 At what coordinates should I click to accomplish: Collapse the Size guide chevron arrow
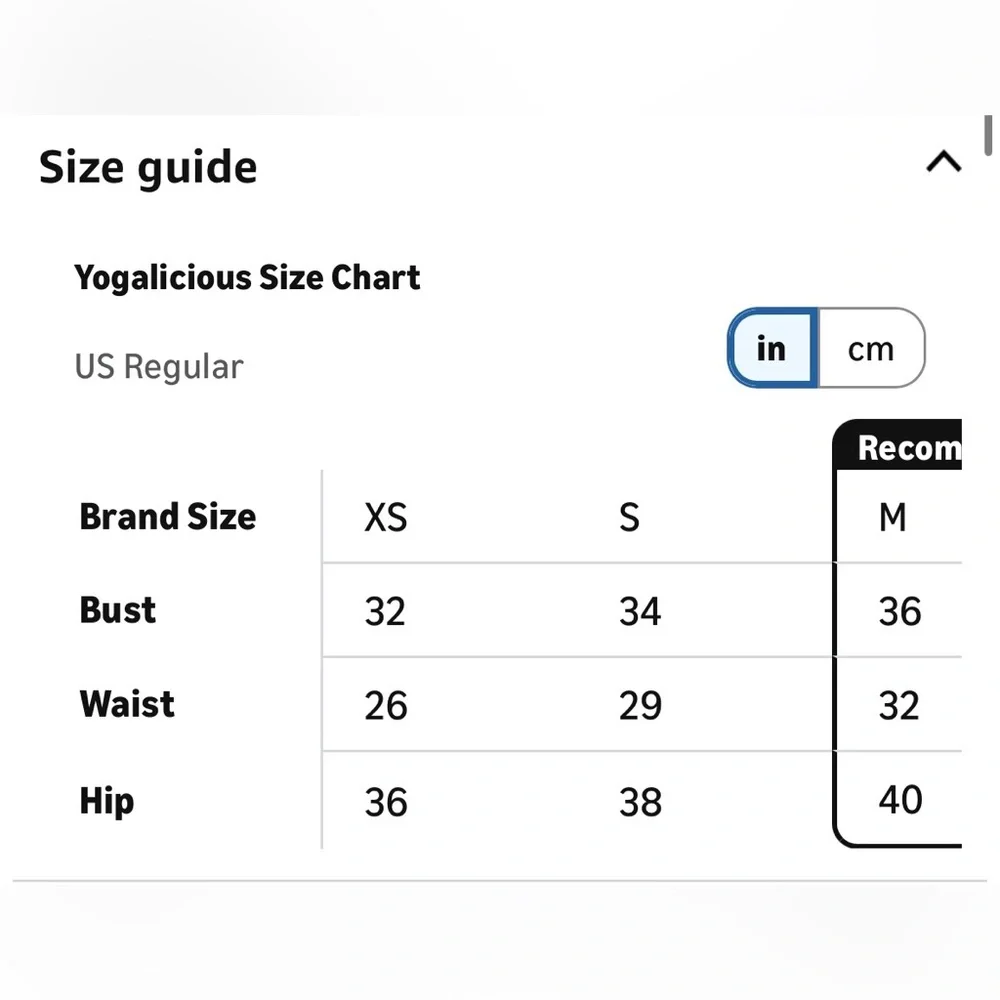coord(944,162)
